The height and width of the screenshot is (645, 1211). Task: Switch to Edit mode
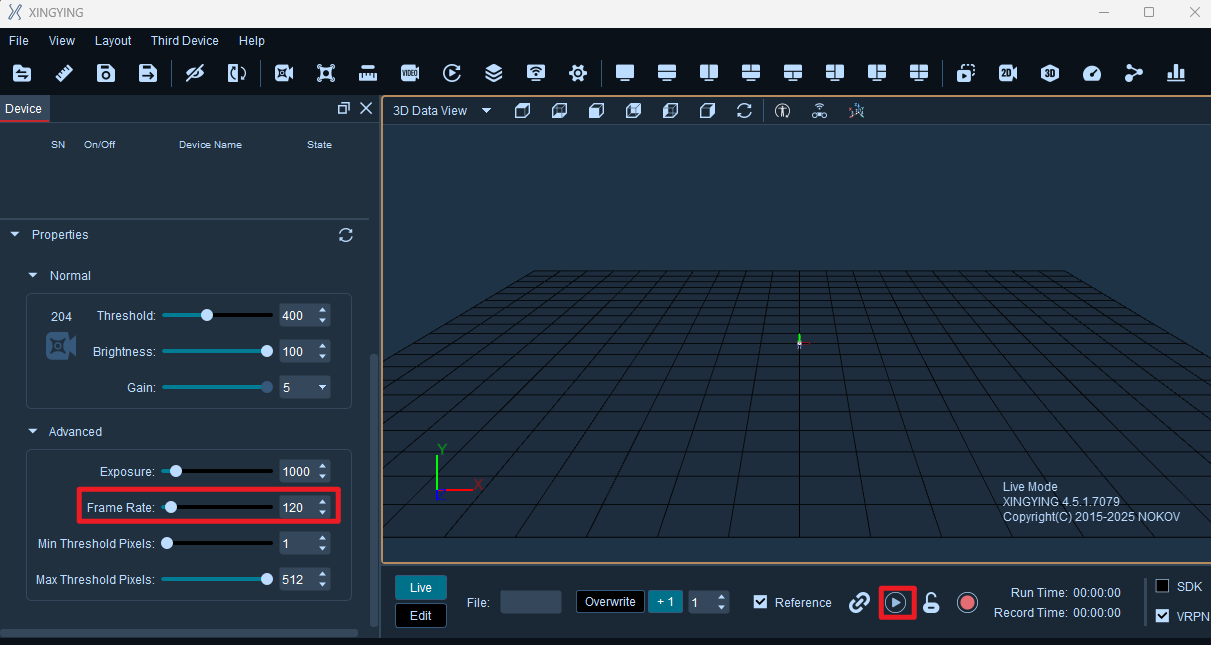click(x=421, y=616)
